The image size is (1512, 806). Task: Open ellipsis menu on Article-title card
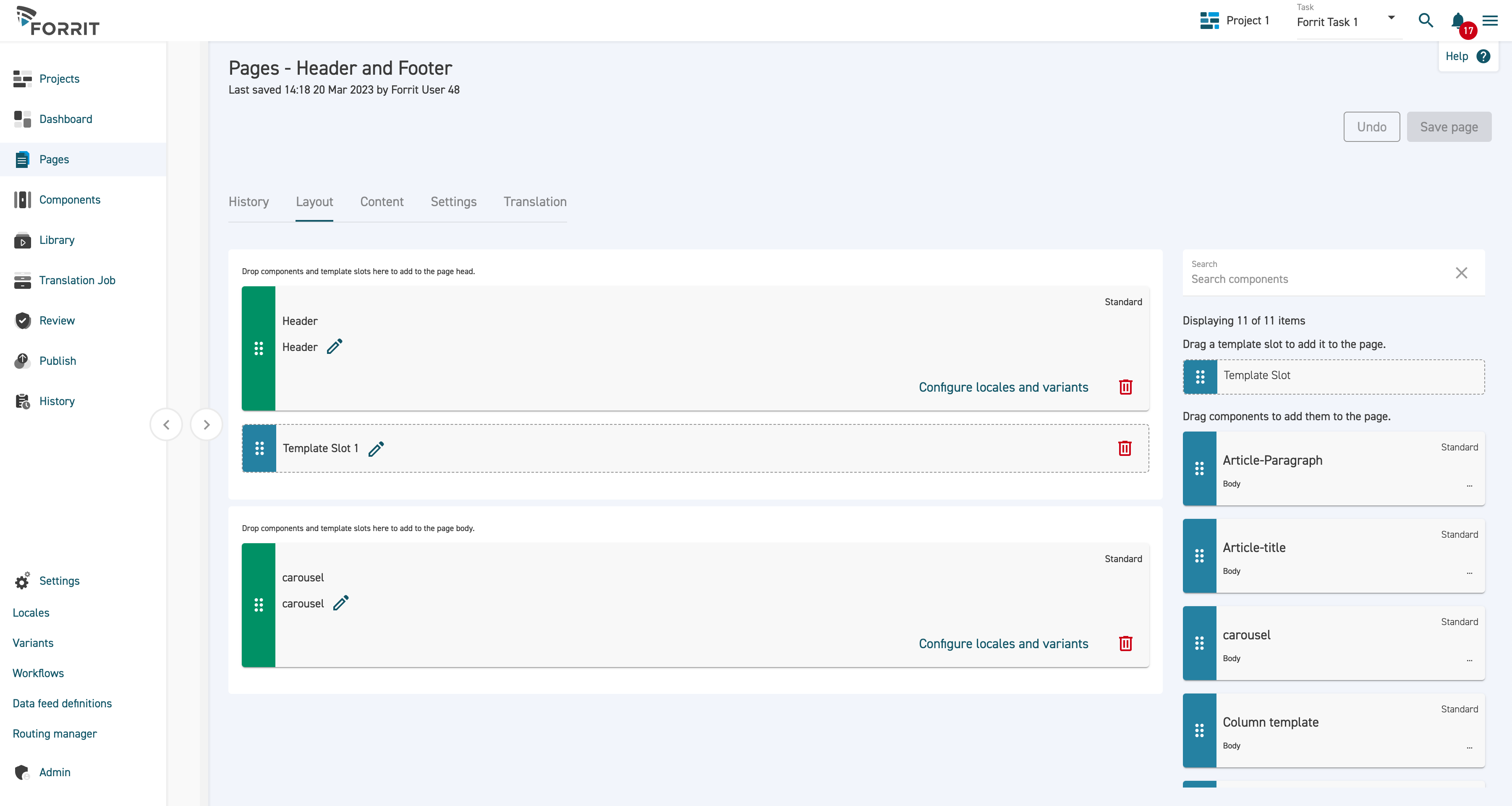click(1469, 572)
